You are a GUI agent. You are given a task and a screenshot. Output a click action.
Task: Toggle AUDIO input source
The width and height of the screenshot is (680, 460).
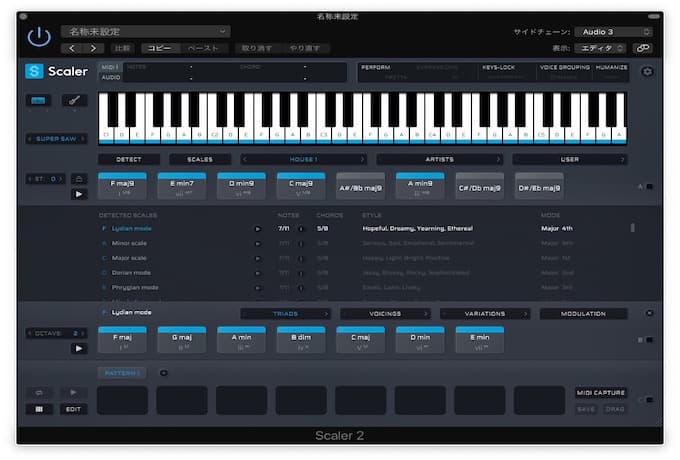(111, 77)
